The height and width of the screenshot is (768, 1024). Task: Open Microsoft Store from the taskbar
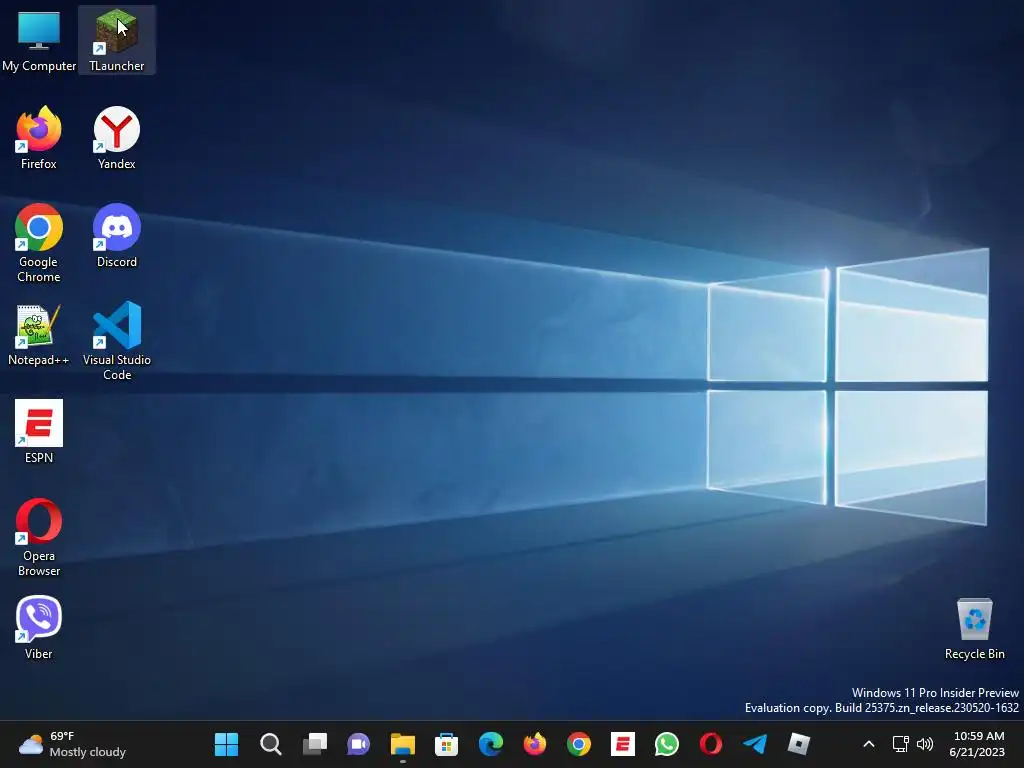coord(447,744)
